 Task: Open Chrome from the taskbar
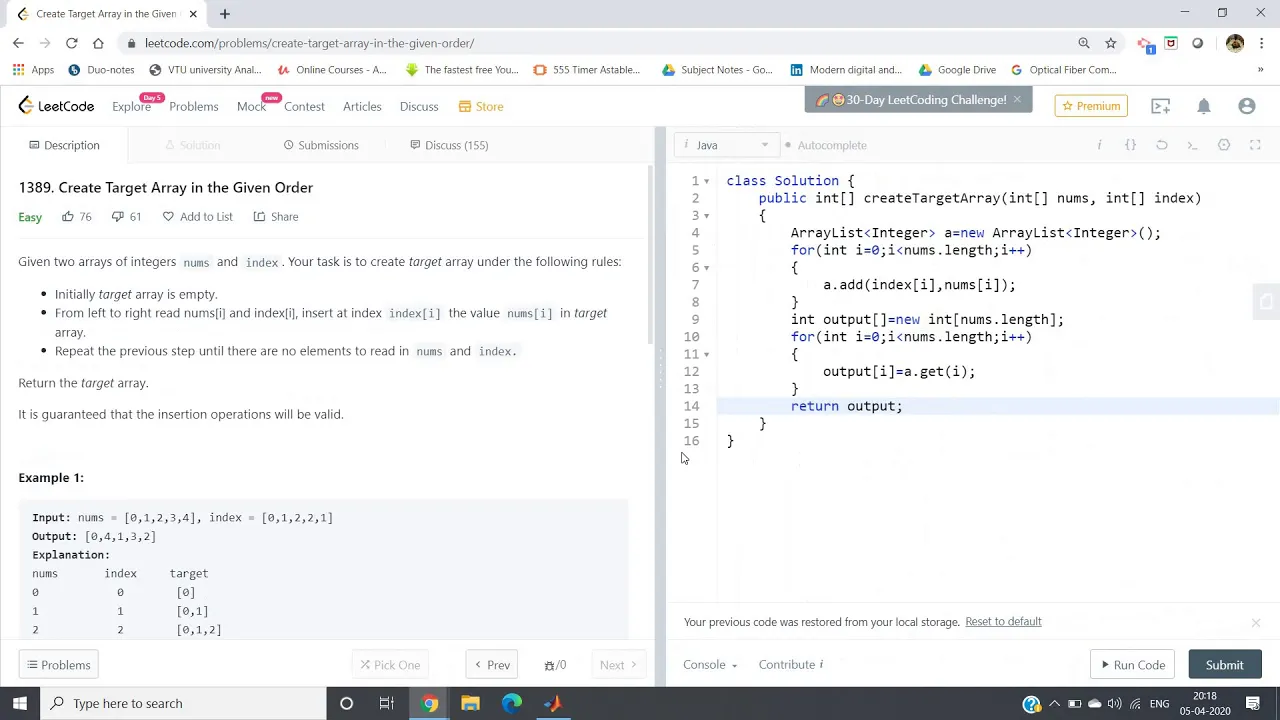(x=429, y=703)
